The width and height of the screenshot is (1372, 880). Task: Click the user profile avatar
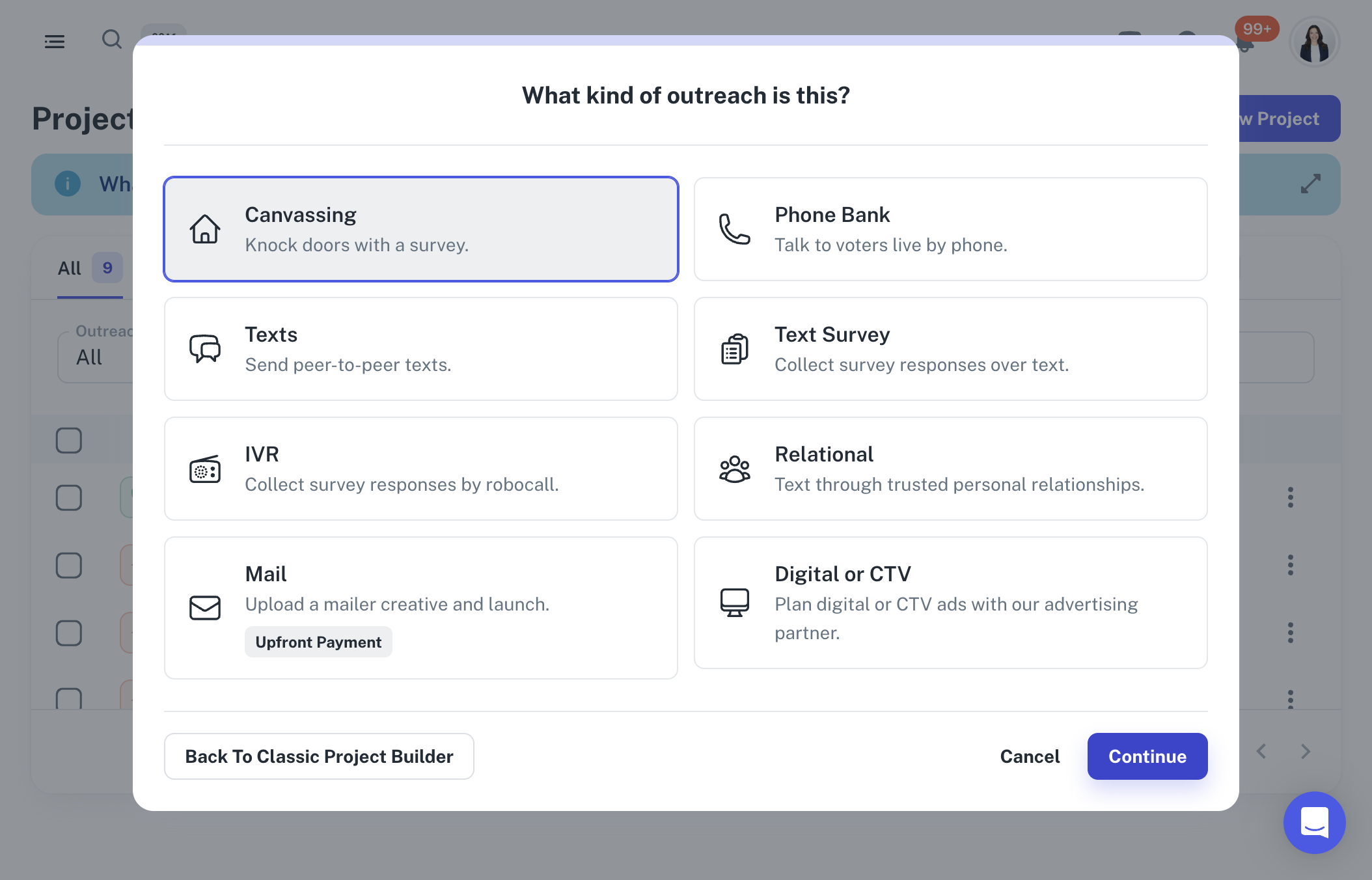[x=1315, y=42]
